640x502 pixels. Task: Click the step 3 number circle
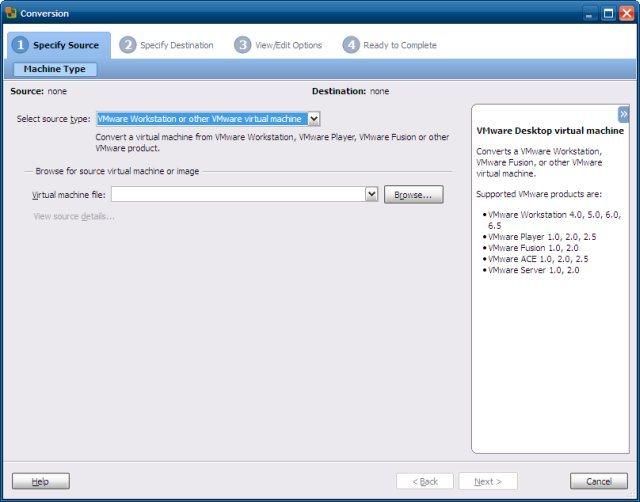click(242, 45)
